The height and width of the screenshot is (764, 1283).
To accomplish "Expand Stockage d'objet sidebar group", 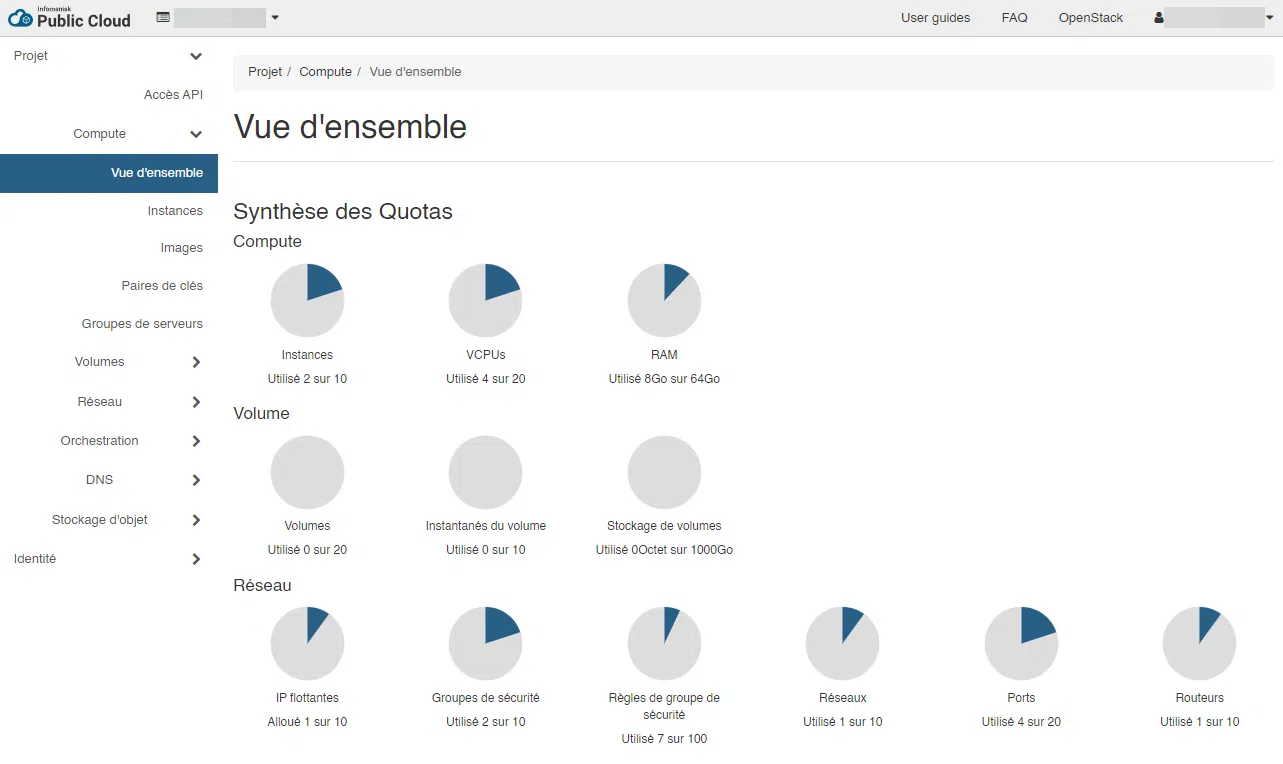I will 109,520.
